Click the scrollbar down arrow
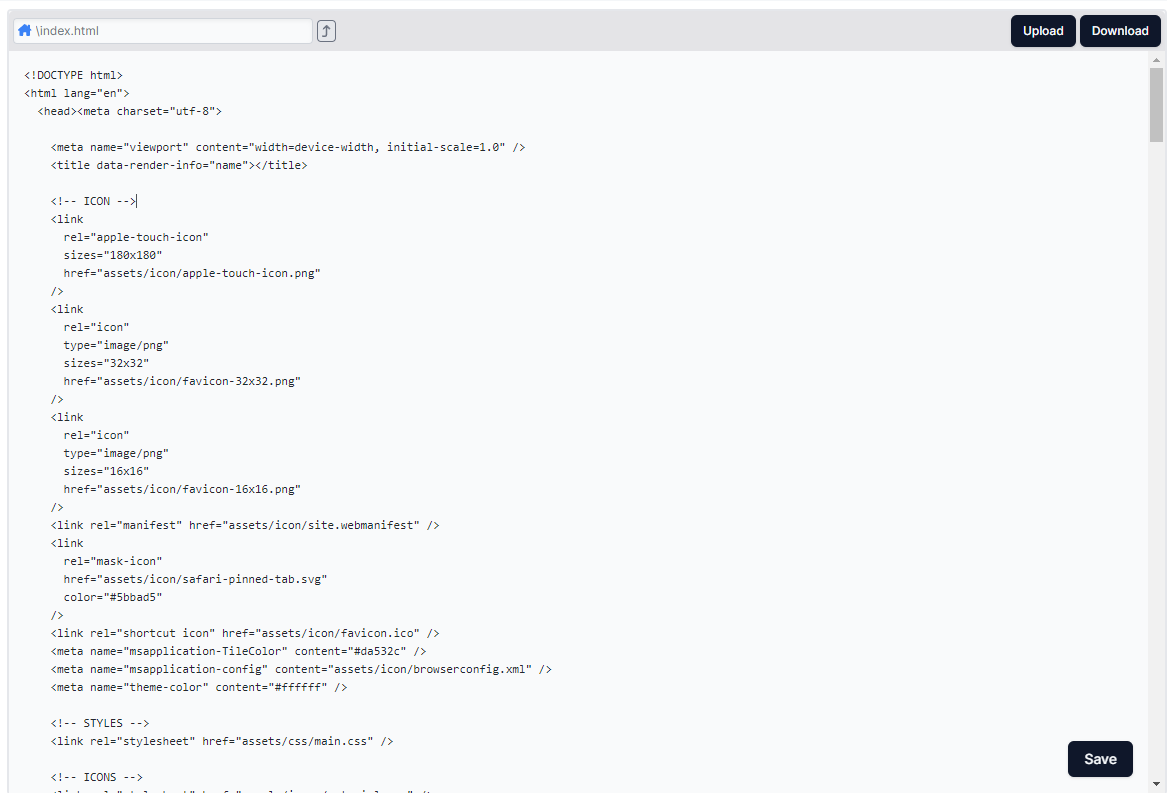The image size is (1167, 793). (x=1156, y=783)
